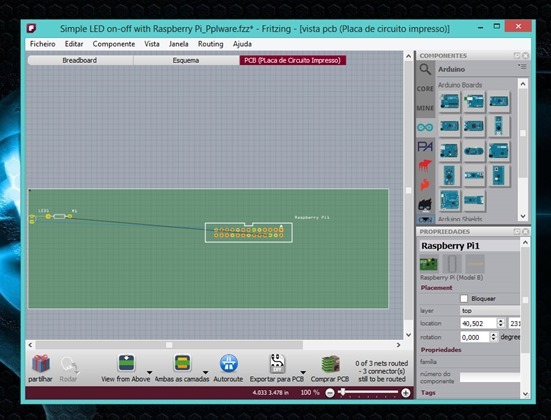551x420 pixels.
Task: Switch to the Breadboard tab
Action: coord(80,60)
